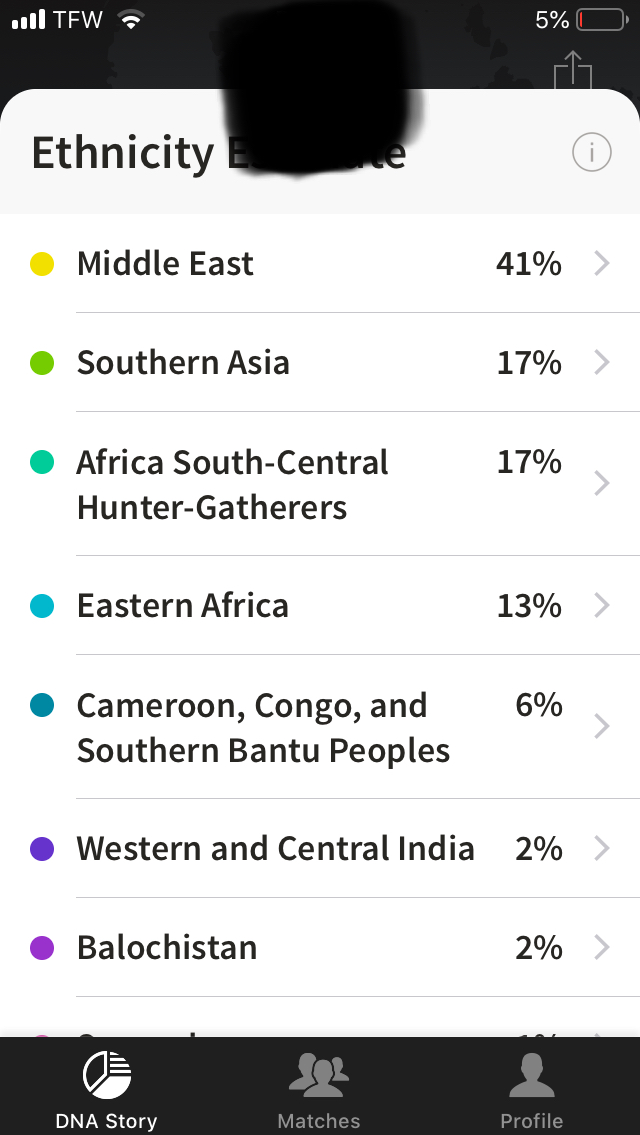Tap the 41% Middle East percentage
This screenshot has height=1135, width=640.
click(x=529, y=263)
